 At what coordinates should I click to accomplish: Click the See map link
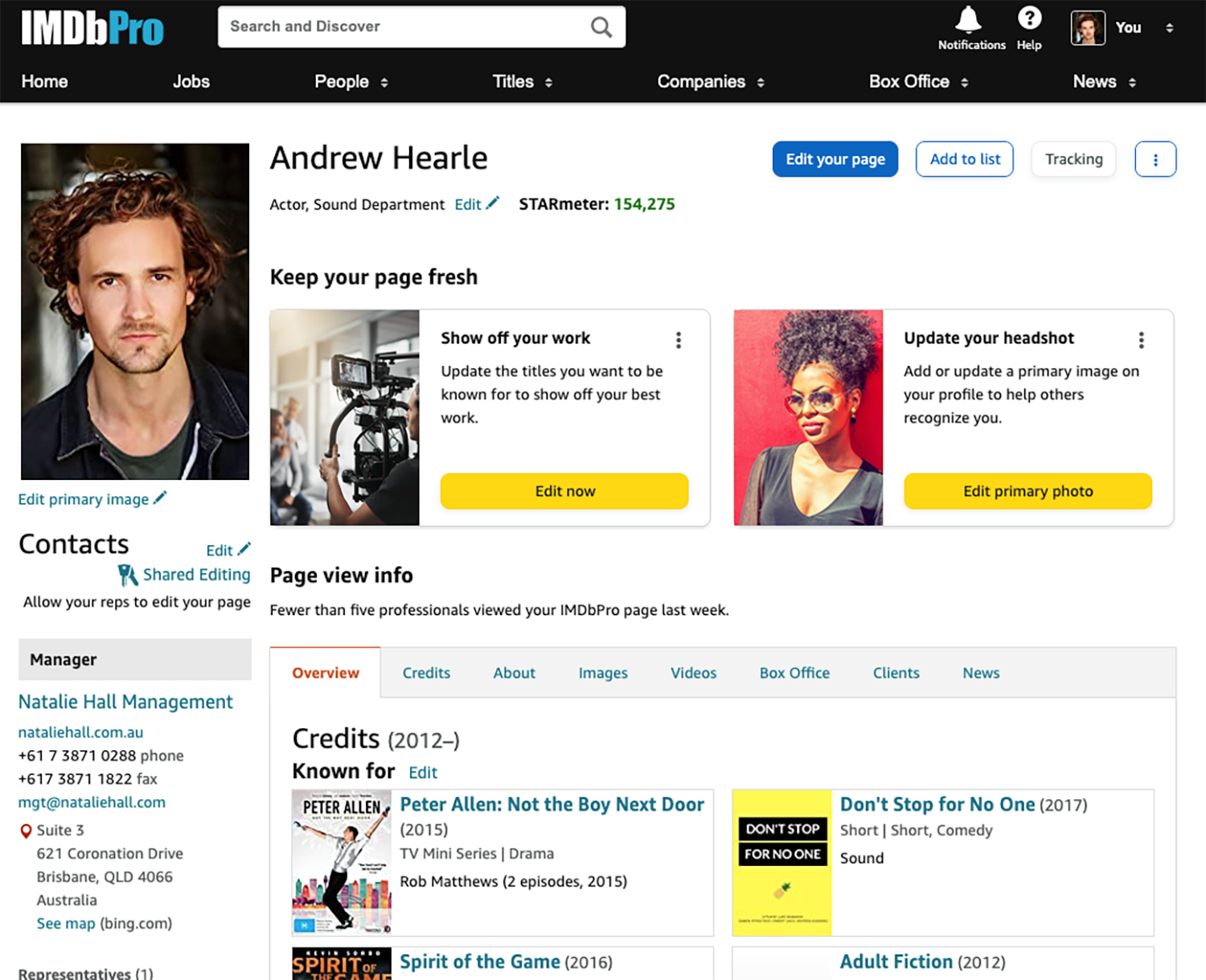[66, 924]
